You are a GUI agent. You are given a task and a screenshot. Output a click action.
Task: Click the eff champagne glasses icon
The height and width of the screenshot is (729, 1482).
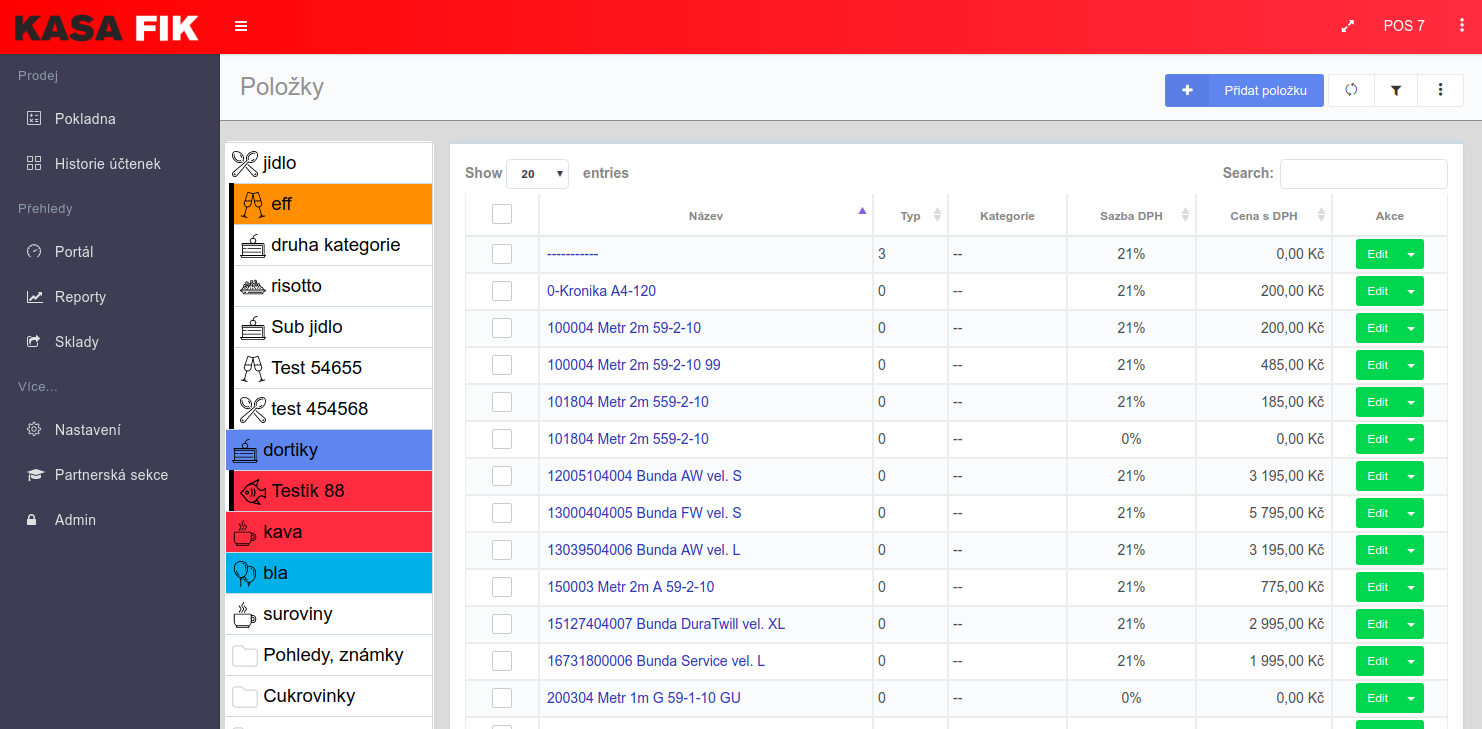pyautogui.click(x=253, y=204)
